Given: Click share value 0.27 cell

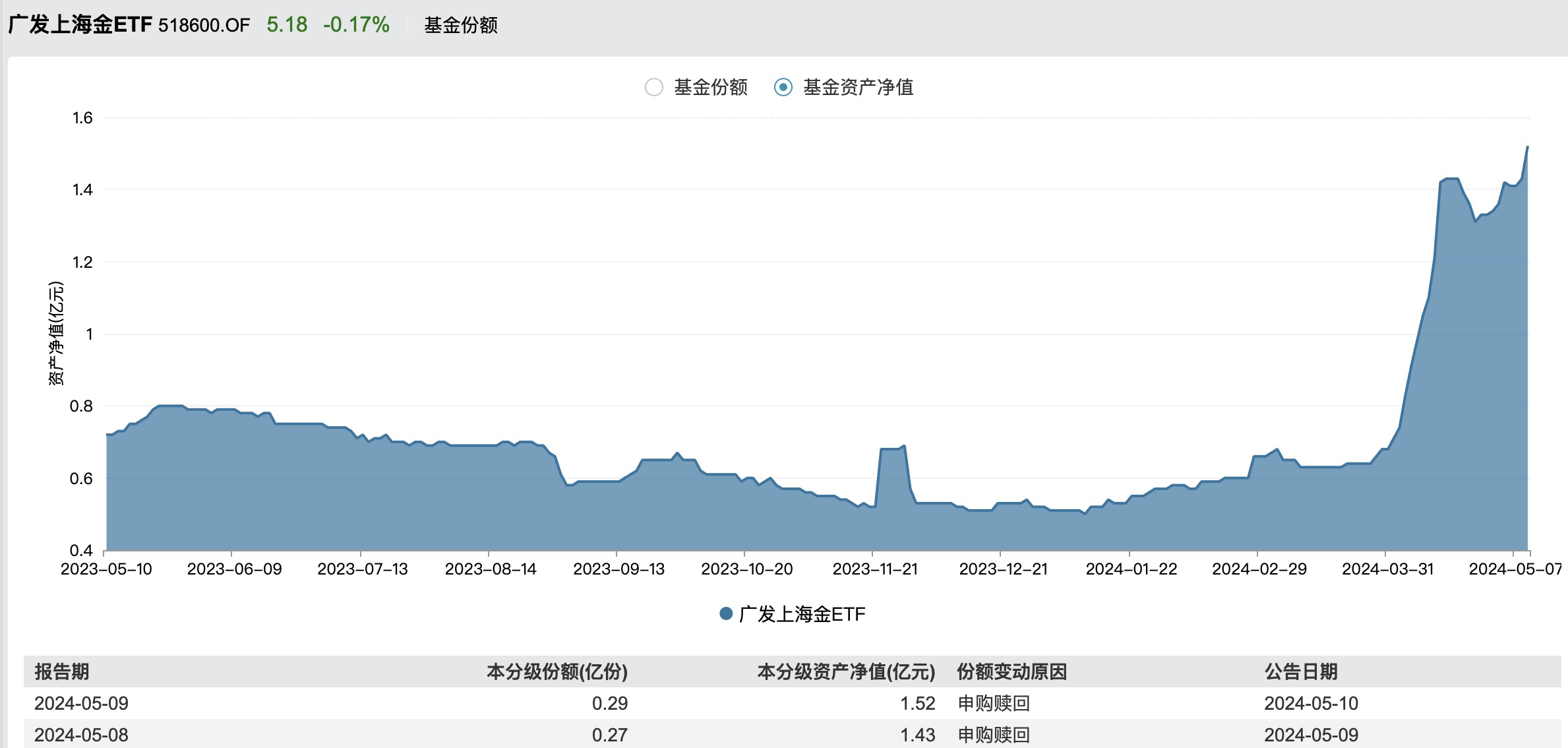Looking at the screenshot, I should point(610,735).
